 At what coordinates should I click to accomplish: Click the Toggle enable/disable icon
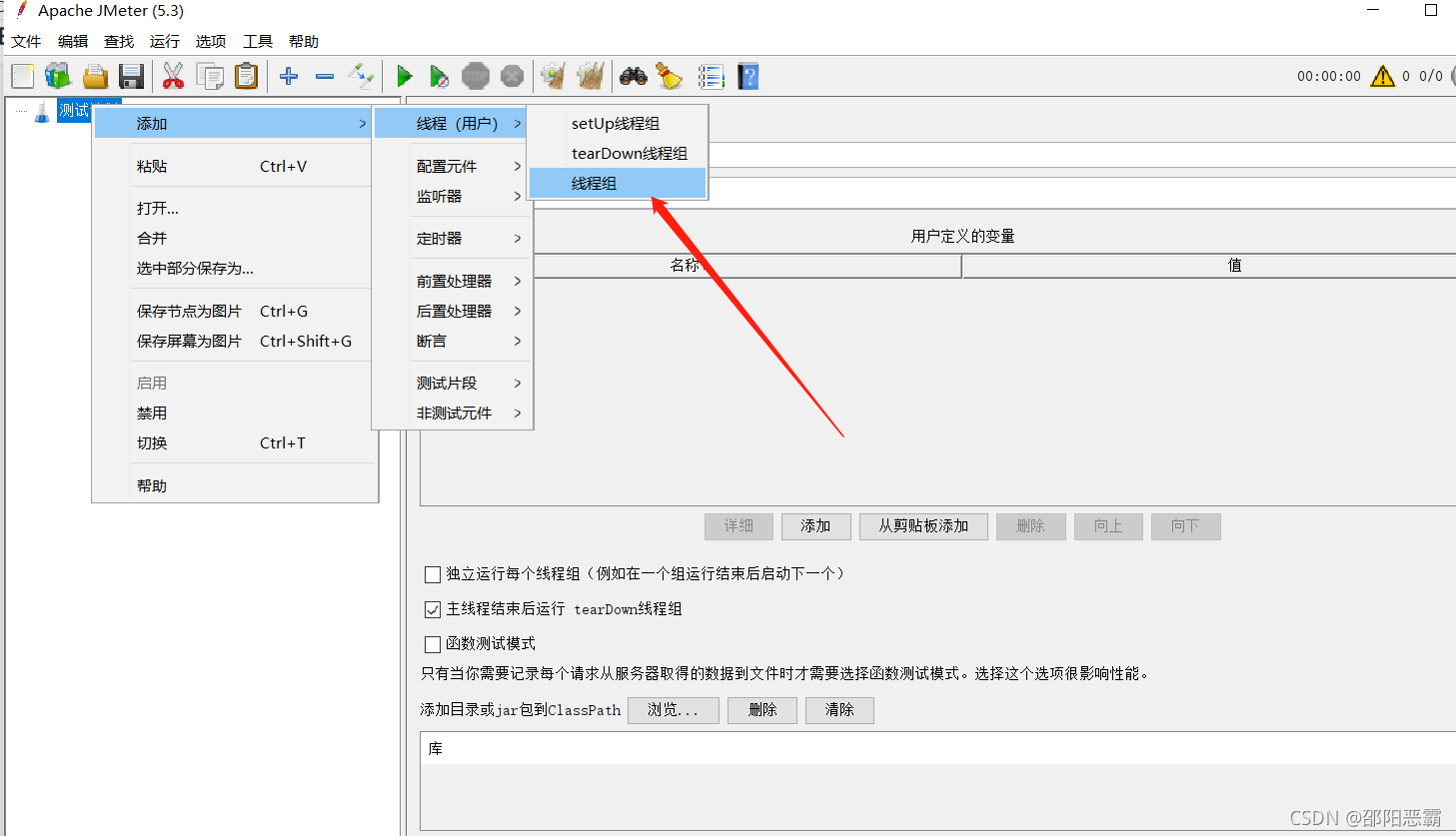click(x=361, y=76)
